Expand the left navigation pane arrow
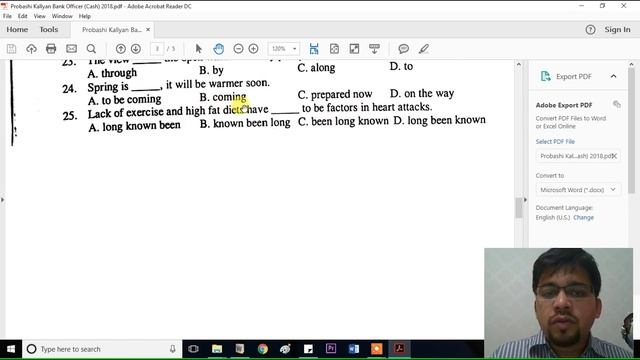 coord(2,200)
